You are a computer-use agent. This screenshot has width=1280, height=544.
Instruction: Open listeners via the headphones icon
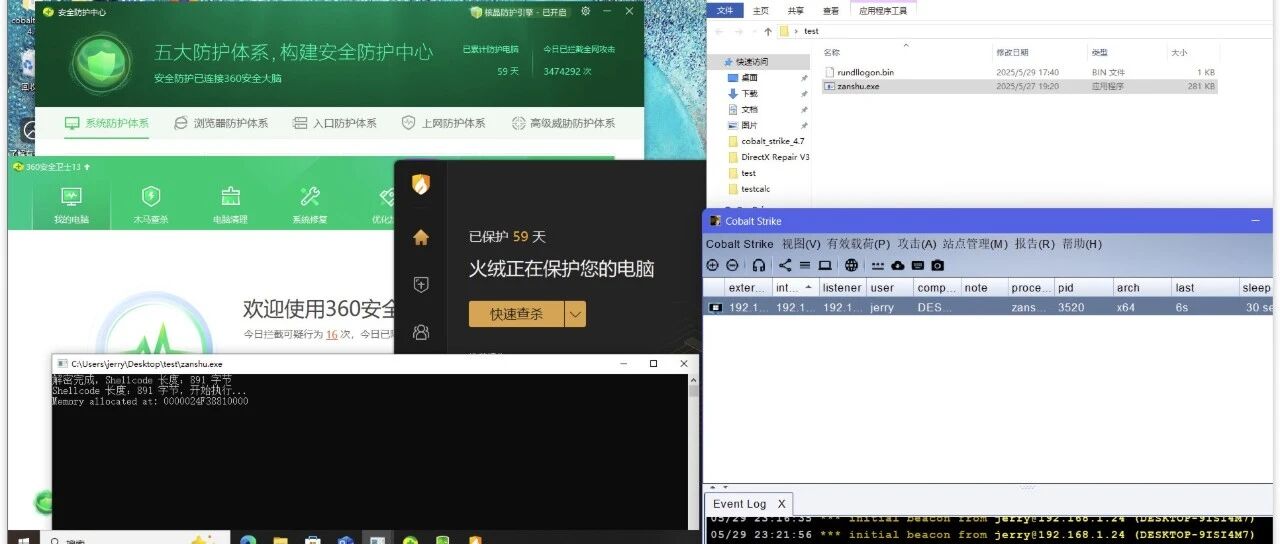(x=759, y=265)
